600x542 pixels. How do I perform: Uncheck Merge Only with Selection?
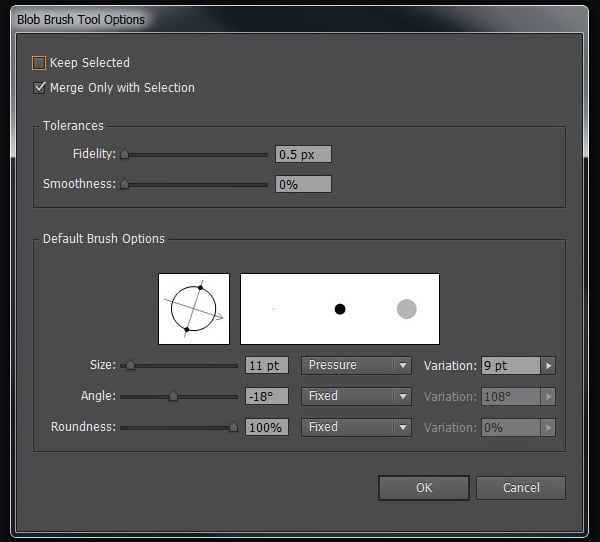pos(40,87)
